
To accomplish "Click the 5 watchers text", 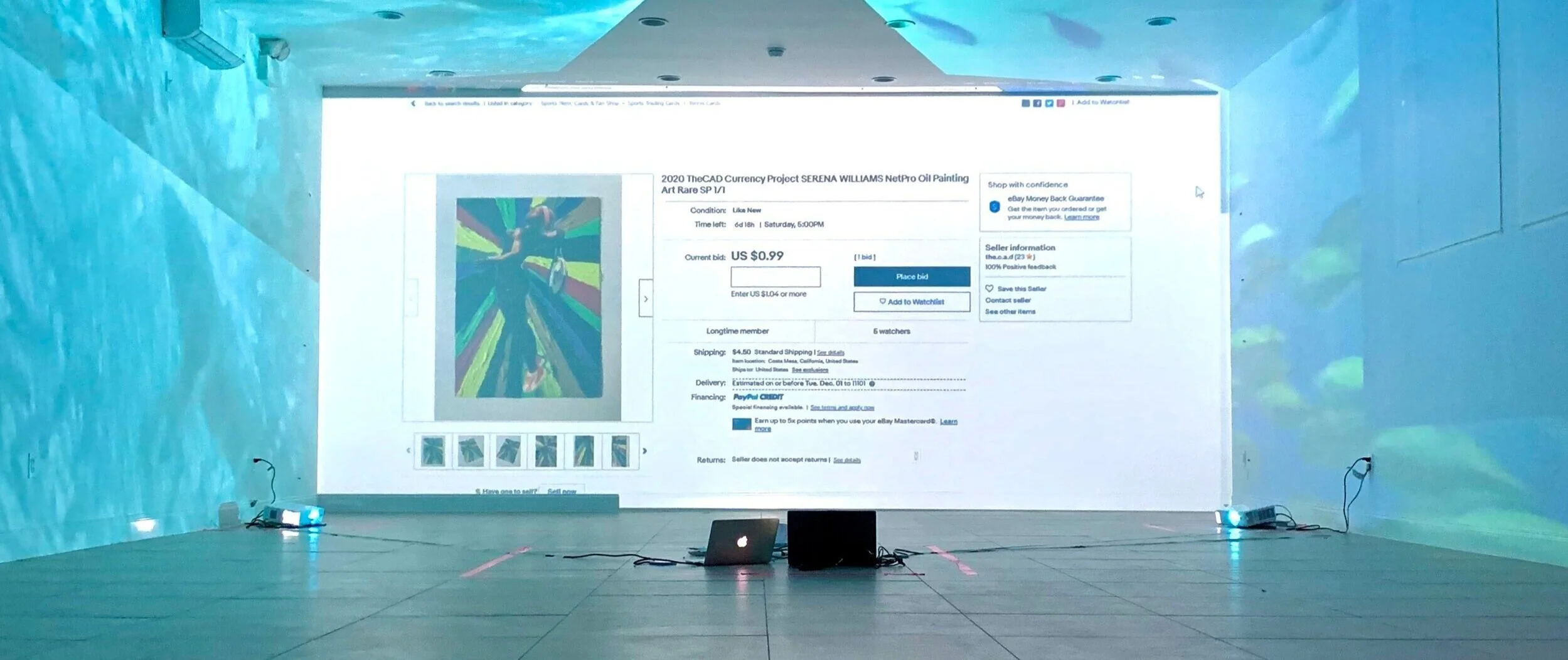I will pos(892,331).
